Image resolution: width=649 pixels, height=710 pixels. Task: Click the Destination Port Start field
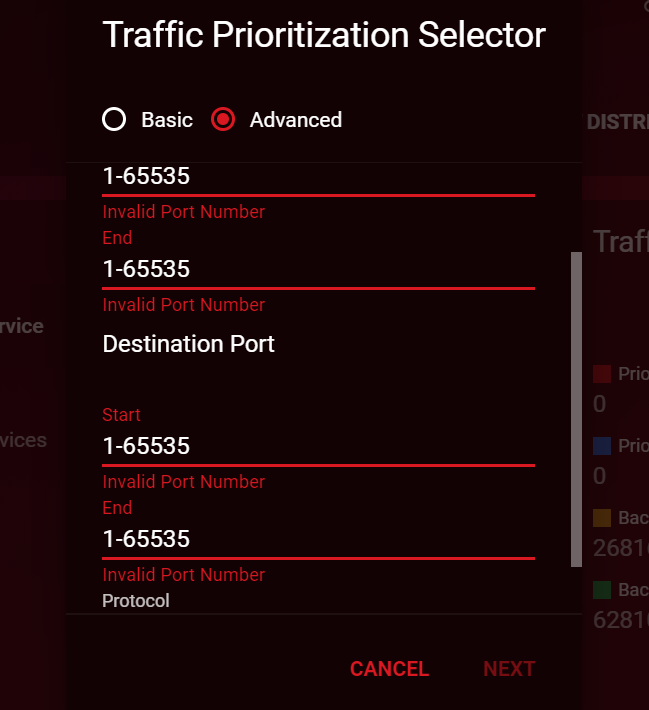click(x=318, y=446)
